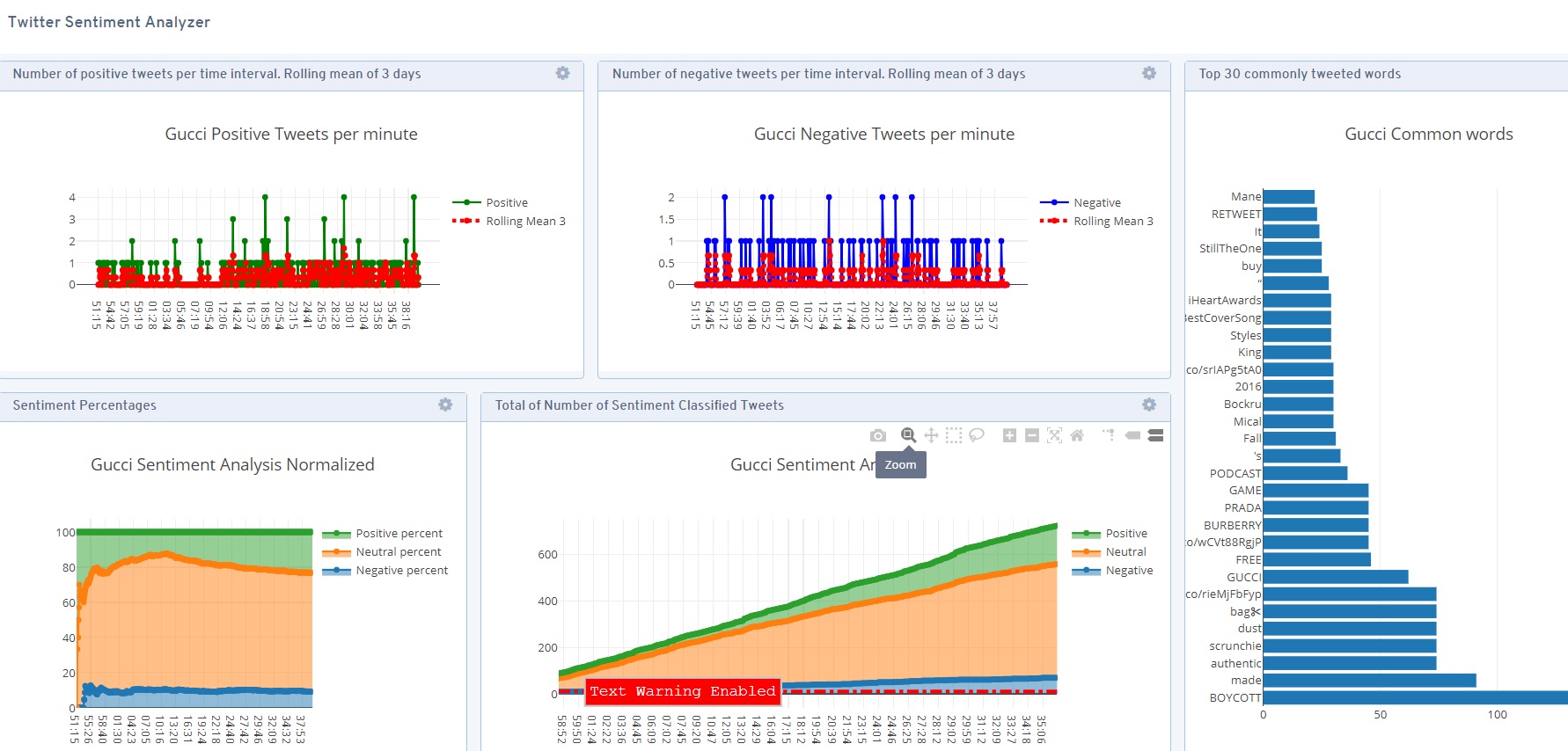Click the PRADA label on the words axis
Image resolution: width=1568 pixels, height=751 pixels.
[x=1242, y=507]
